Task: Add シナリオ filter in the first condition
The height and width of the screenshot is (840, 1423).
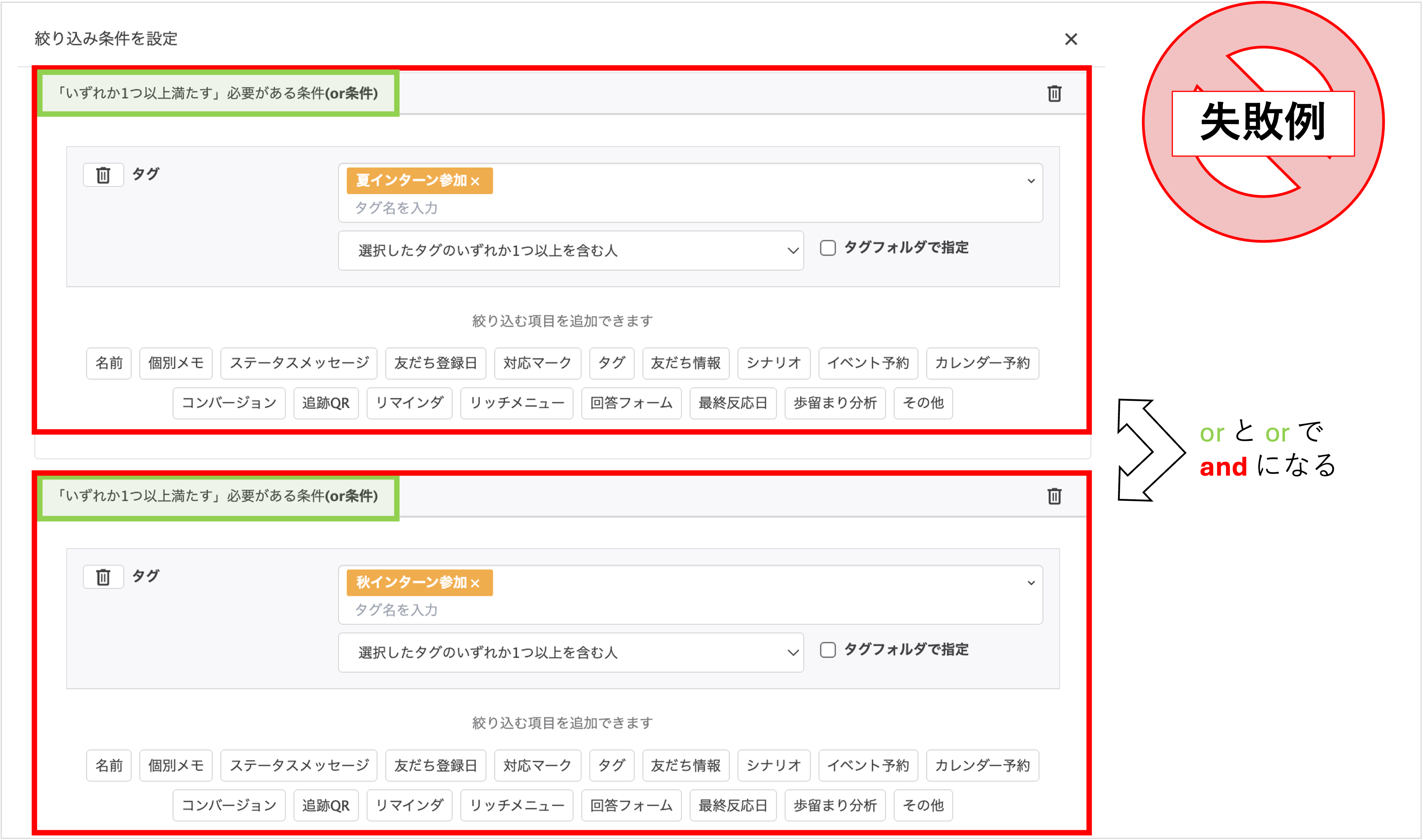Action: [774, 363]
